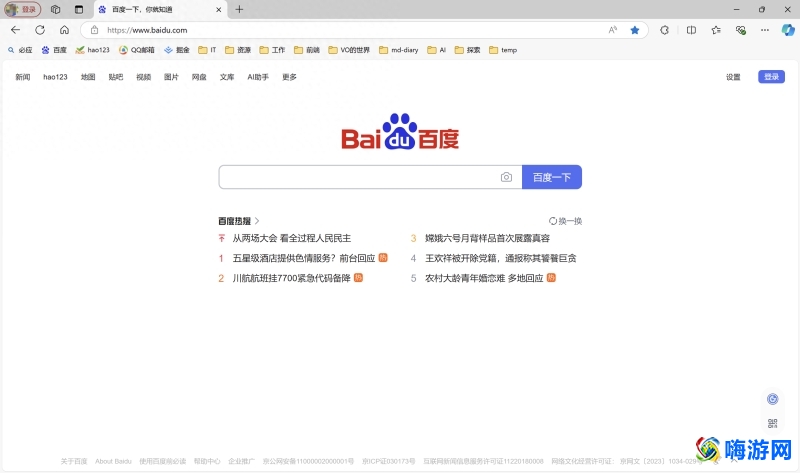Expand the VO的世界 bookmark folder
Viewport: 800px width, 473px height.
[349, 50]
